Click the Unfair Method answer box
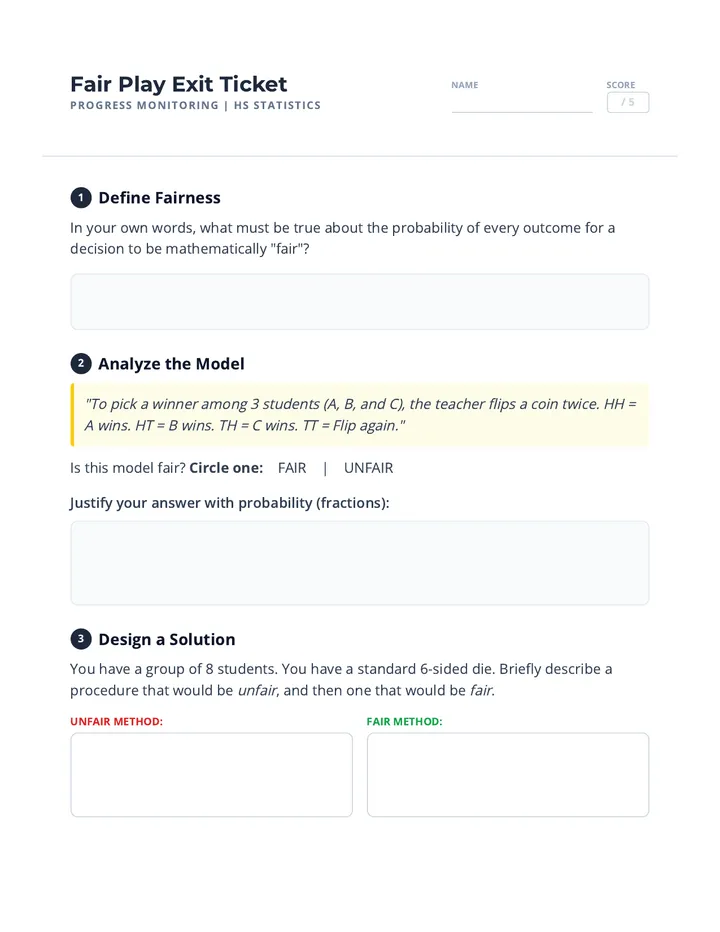 point(212,774)
